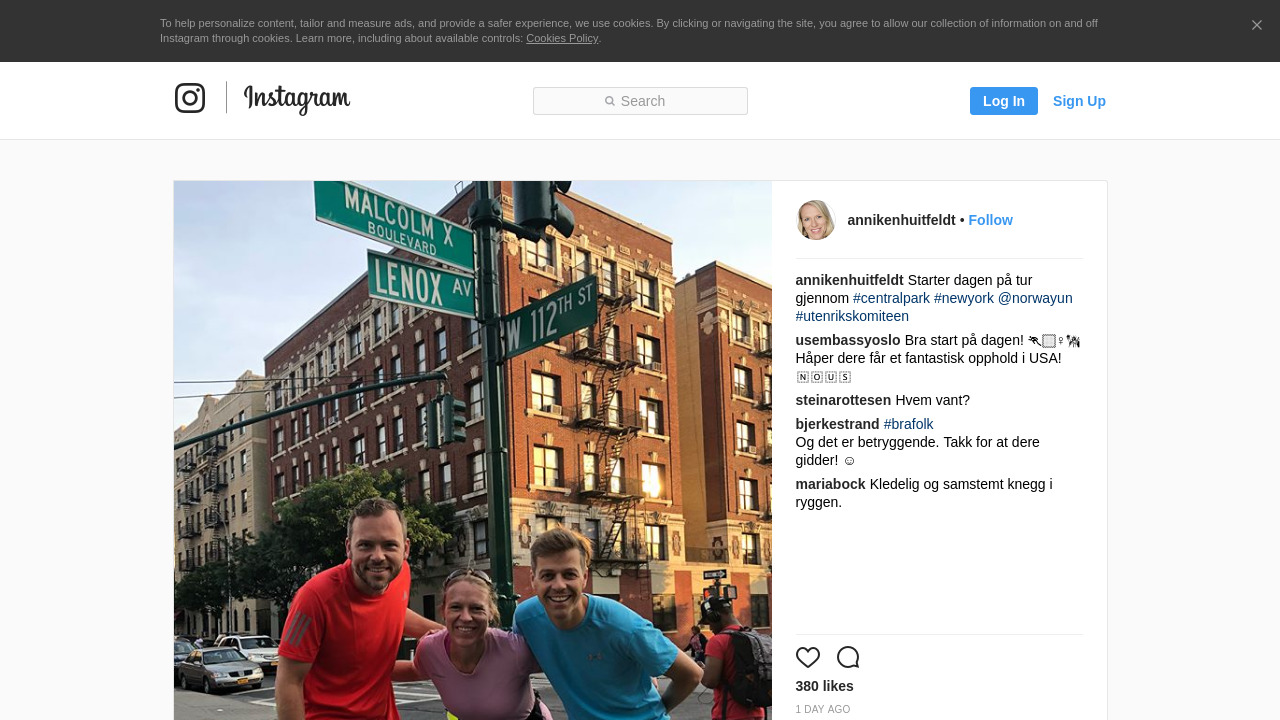Screen dimensions: 1280x720
Task: Open the #brafolk hashtag
Action: [908, 424]
